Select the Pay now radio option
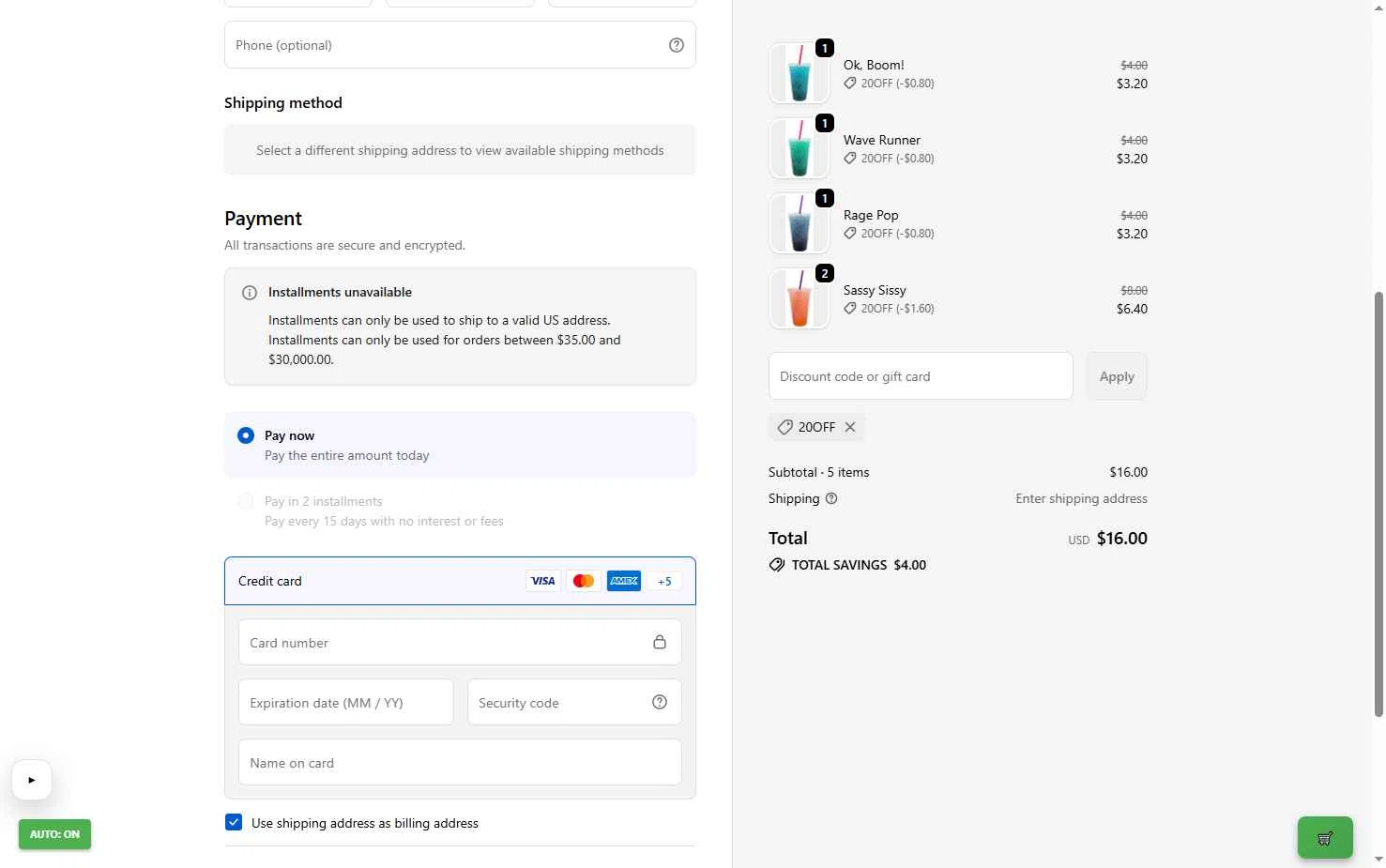The height and width of the screenshot is (868, 1386). point(246,435)
